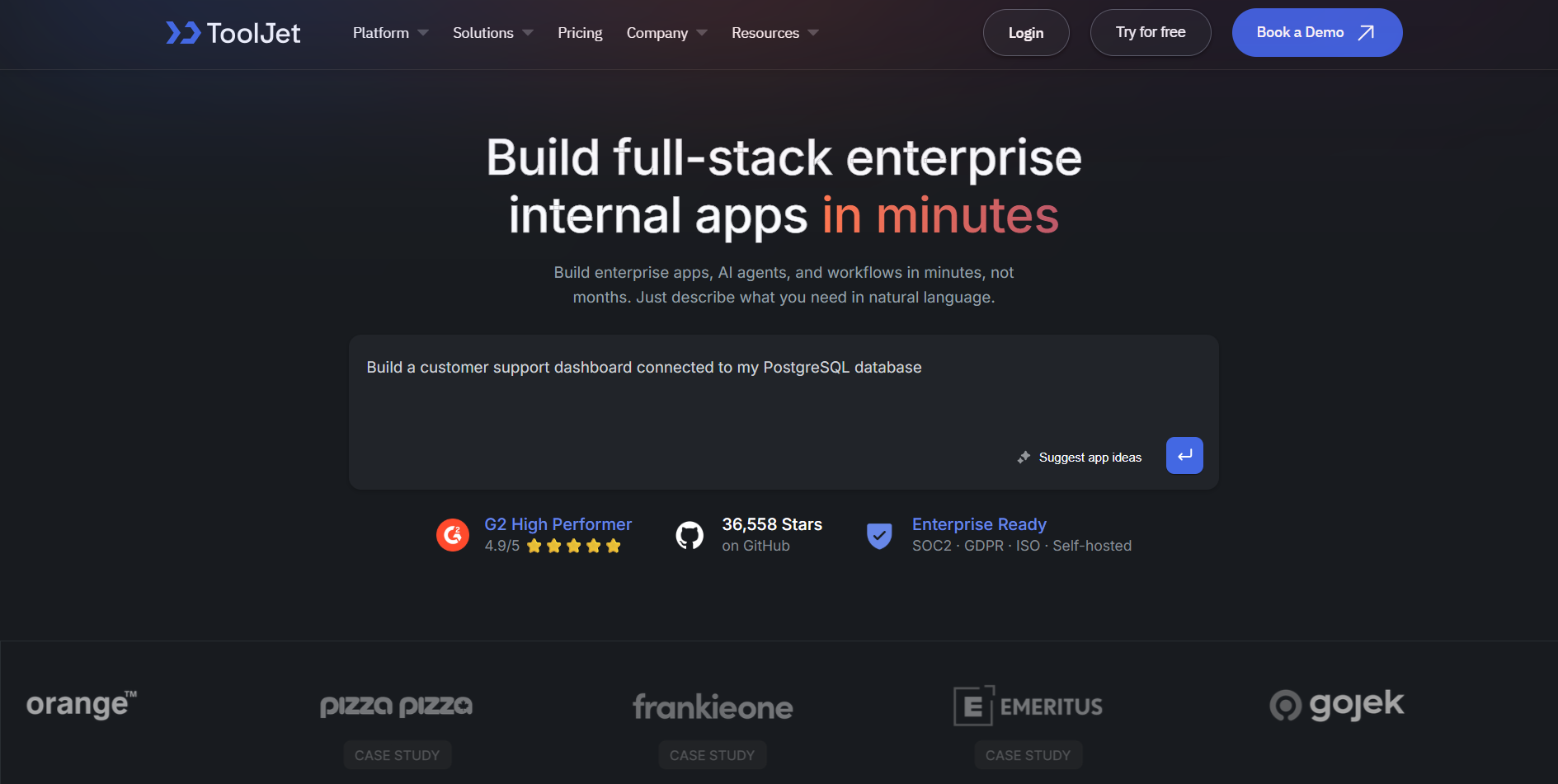
Task: Click the sparkle icon beside Suggest app ideas
Action: [x=1024, y=457]
